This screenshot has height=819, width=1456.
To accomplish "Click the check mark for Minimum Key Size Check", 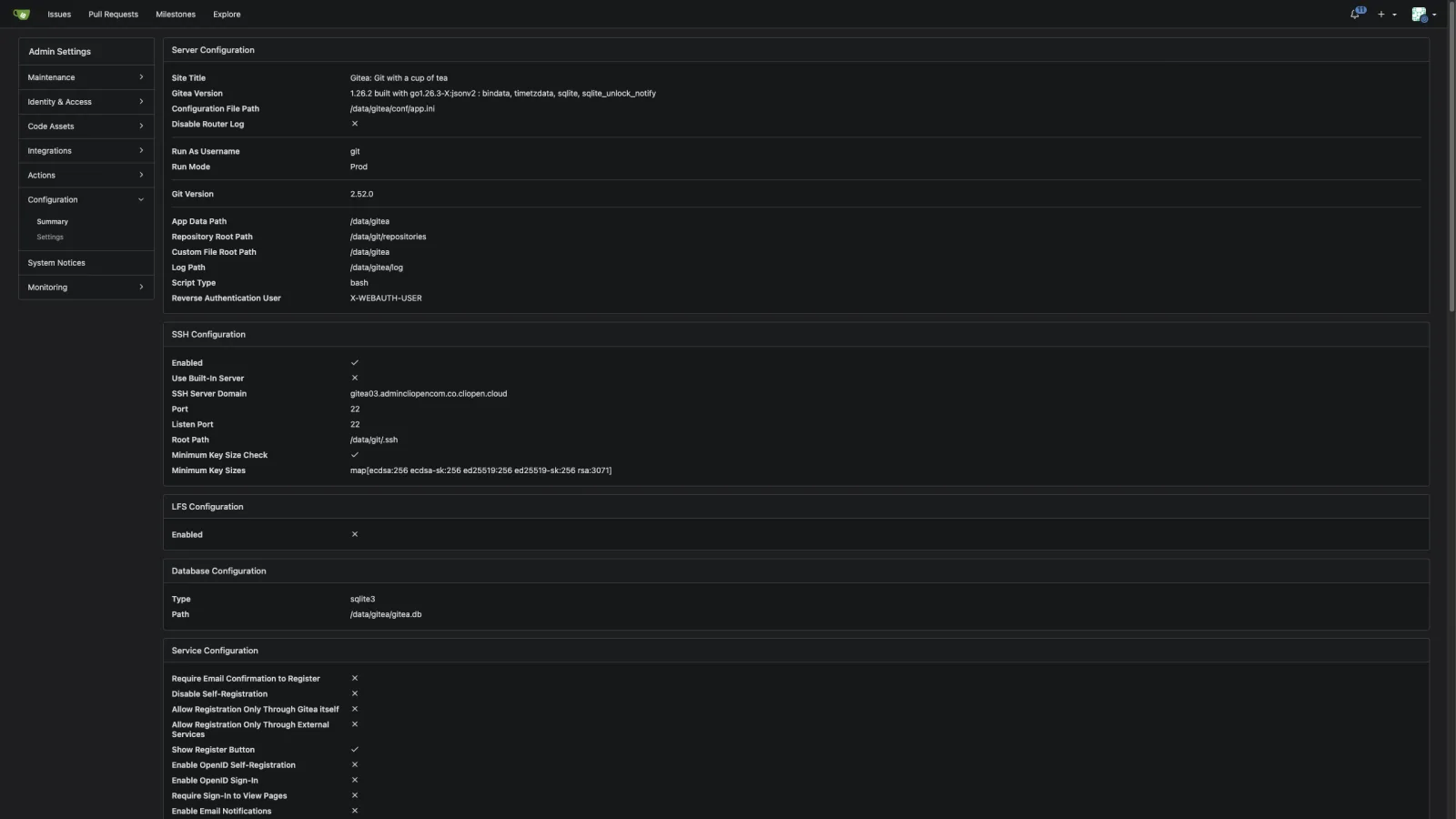I will 355,455.
